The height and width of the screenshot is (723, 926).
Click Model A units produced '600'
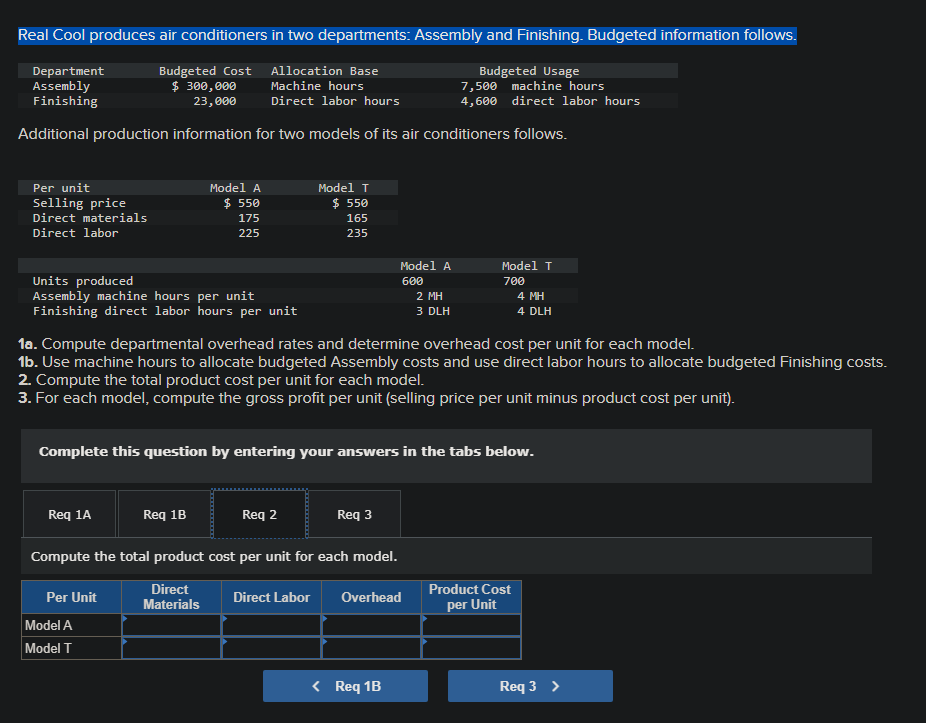click(x=412, y=281)
